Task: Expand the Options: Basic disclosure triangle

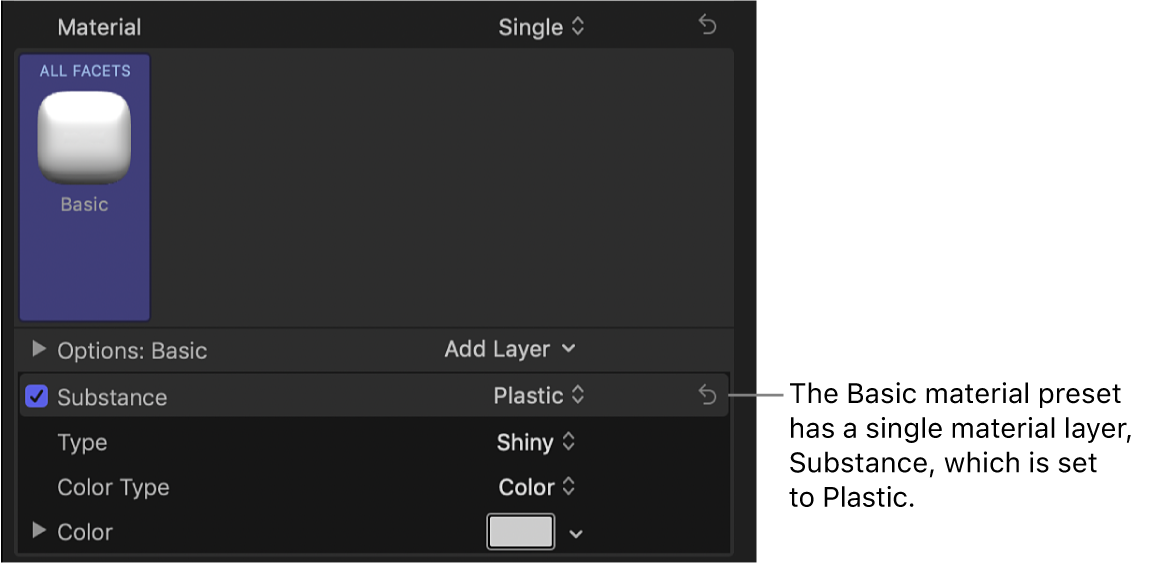Action: click(x=39, y=349)
